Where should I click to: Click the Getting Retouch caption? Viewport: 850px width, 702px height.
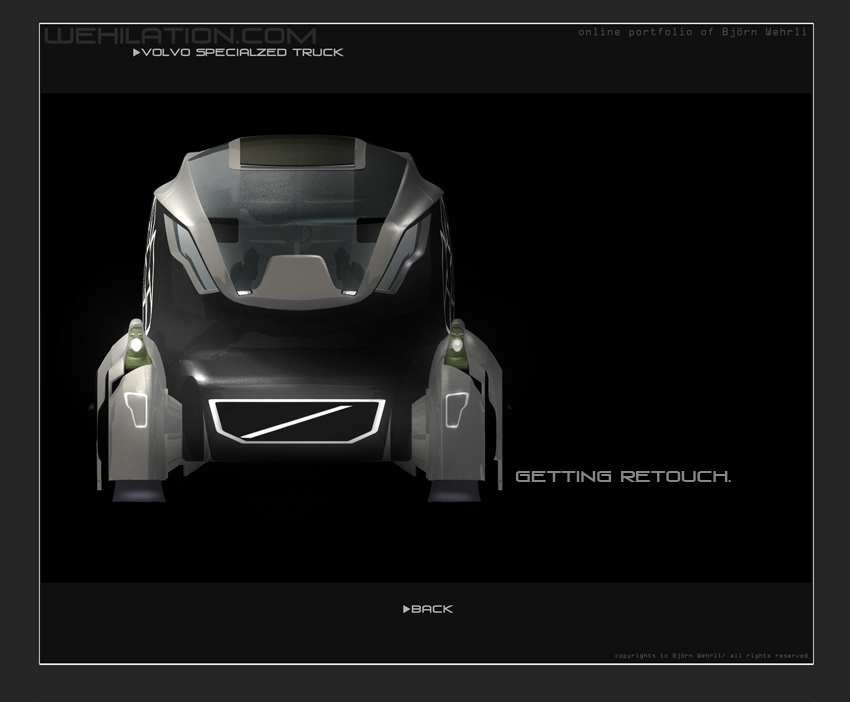coord(623,477)
